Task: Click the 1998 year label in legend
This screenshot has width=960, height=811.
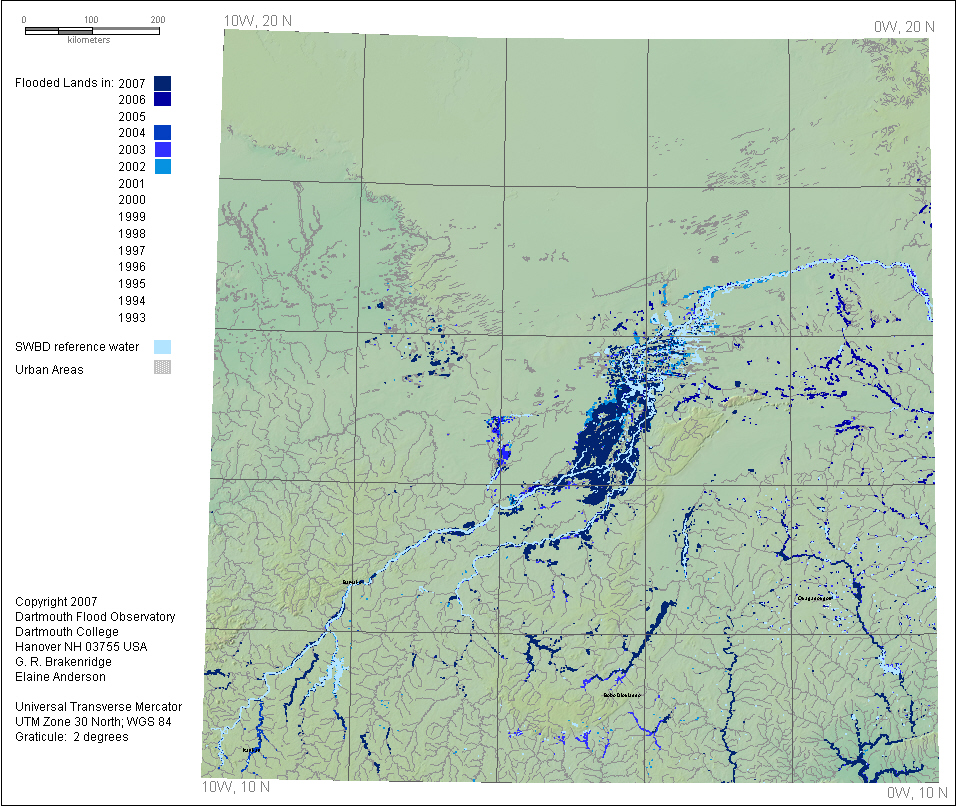Action: [132, 234]
